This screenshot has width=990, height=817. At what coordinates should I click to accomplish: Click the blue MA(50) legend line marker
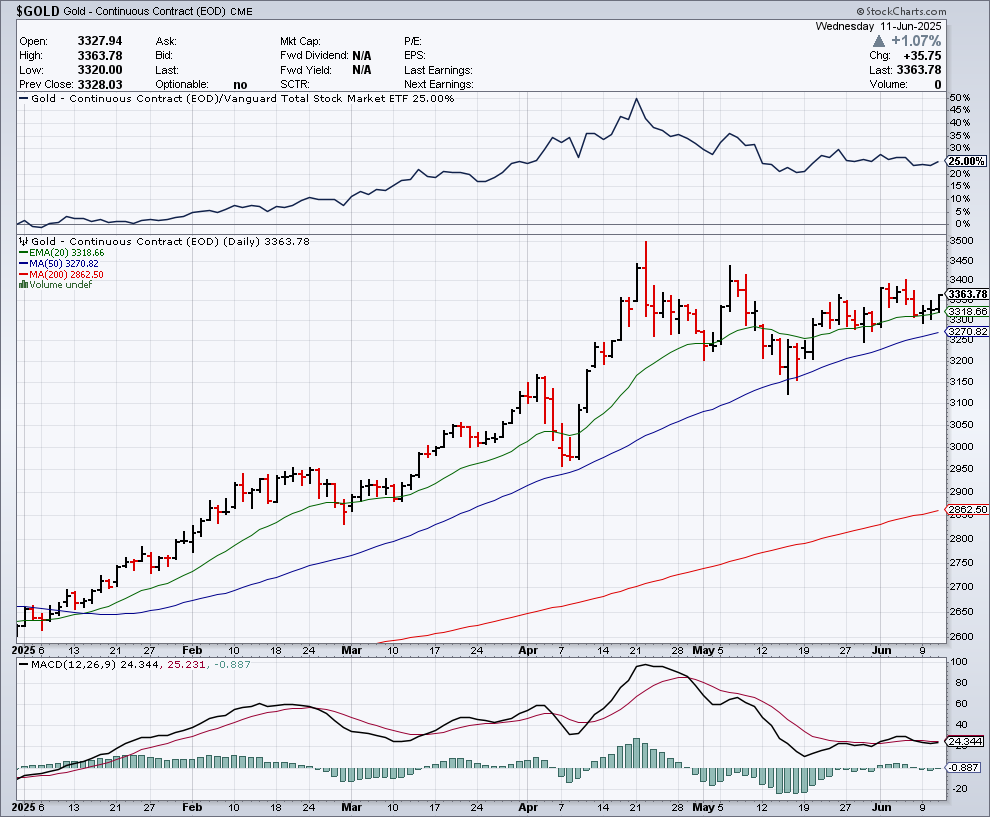pyautogui.click(x=22, y=264)
